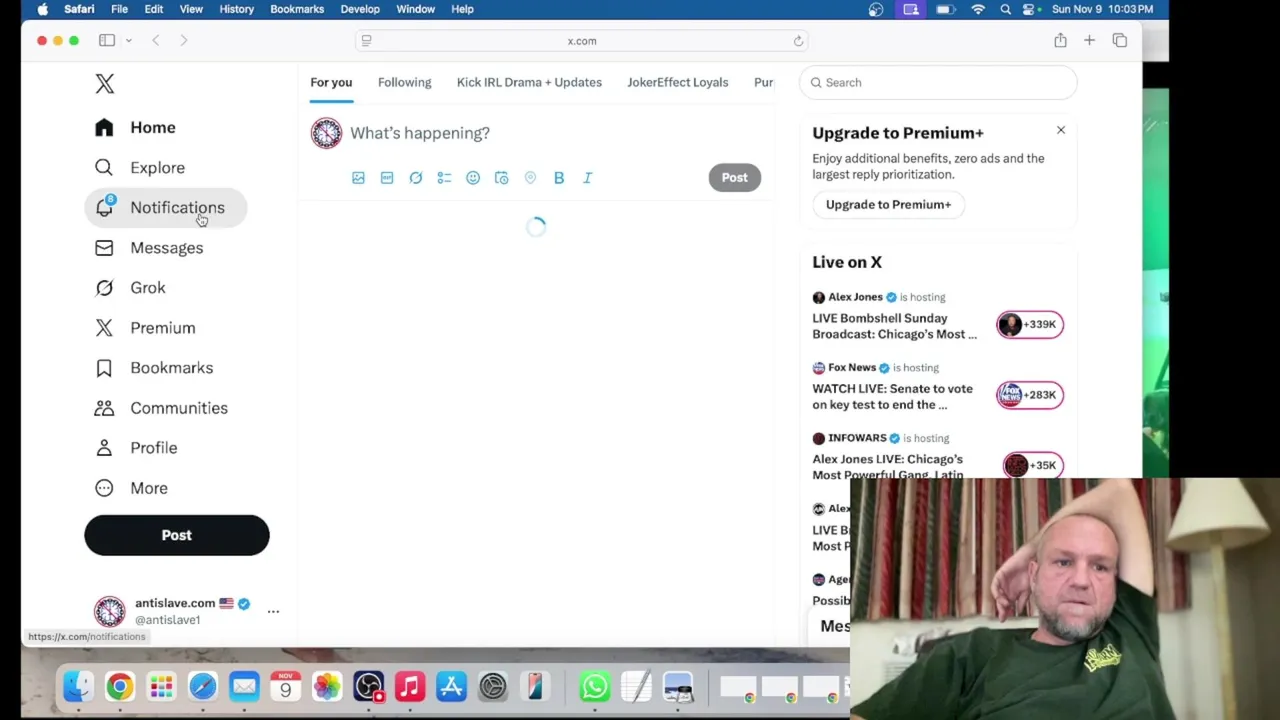Open Alex Jones LIVE Bombshell Sunday broadcast
Viewport: 1280px width, 720px height.
point(895,326)
